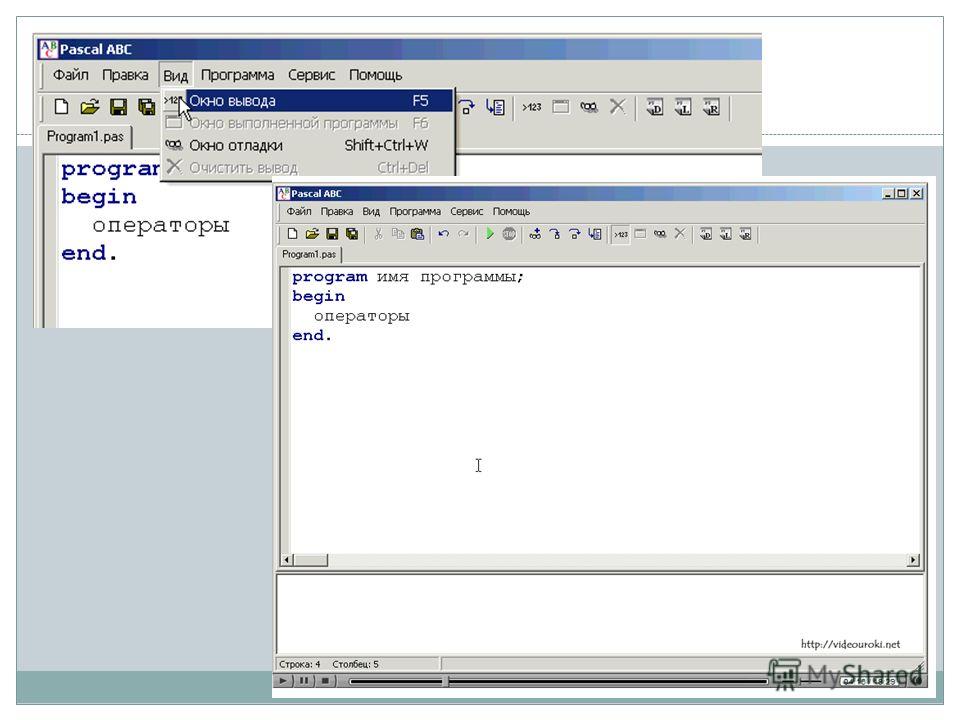This screenshot has height=720, width=960.
Task: Click >123 output icon in back window toolbar
Action: point(532,107)
